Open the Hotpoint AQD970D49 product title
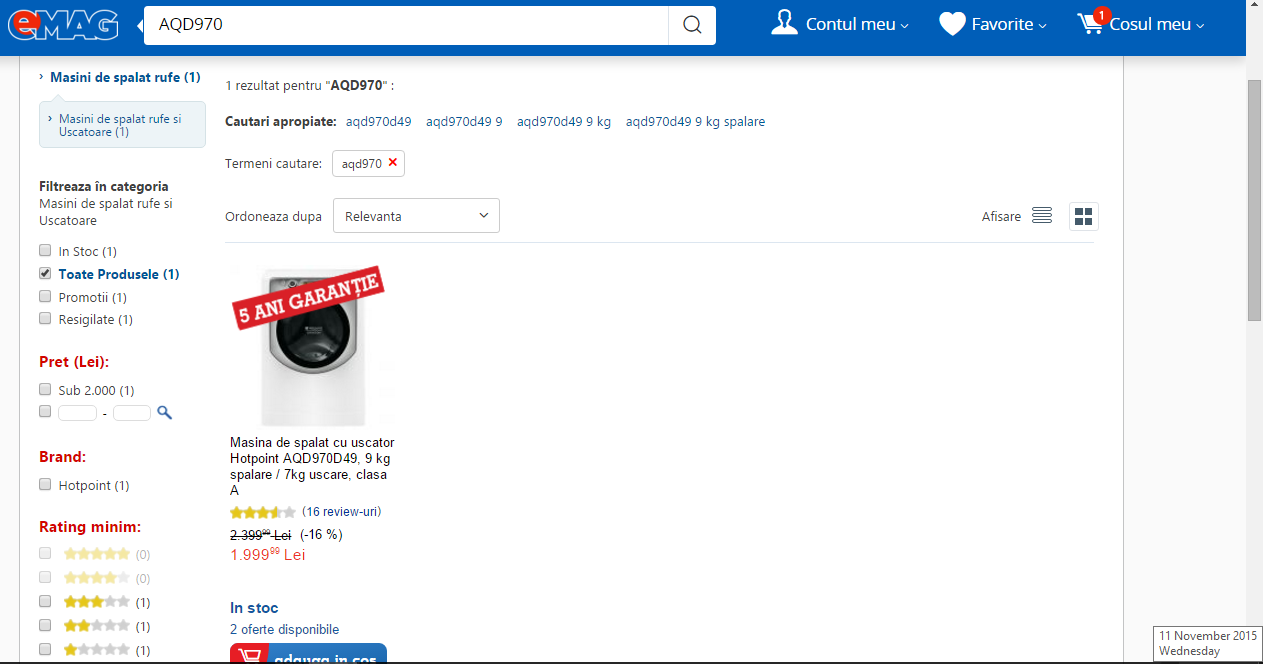This screenshot has height=664, width=1263. pos(312,466)
